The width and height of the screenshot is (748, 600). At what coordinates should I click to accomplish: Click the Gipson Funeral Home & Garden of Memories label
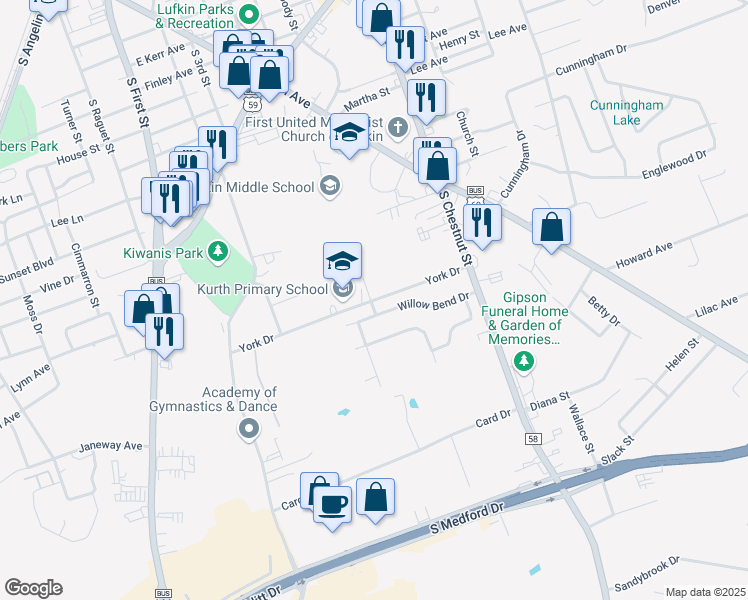tap(524, 318)
